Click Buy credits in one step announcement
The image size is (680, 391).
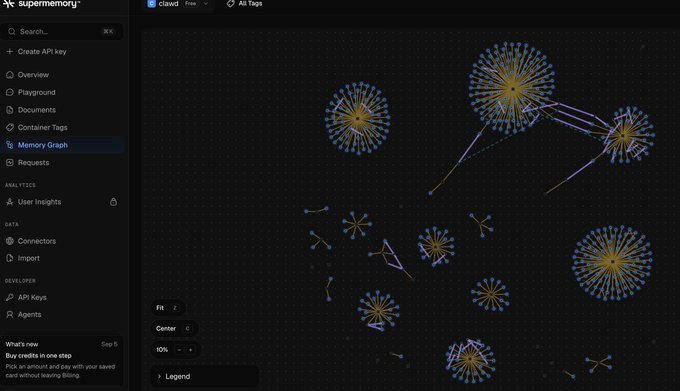(x=39, y=355)
